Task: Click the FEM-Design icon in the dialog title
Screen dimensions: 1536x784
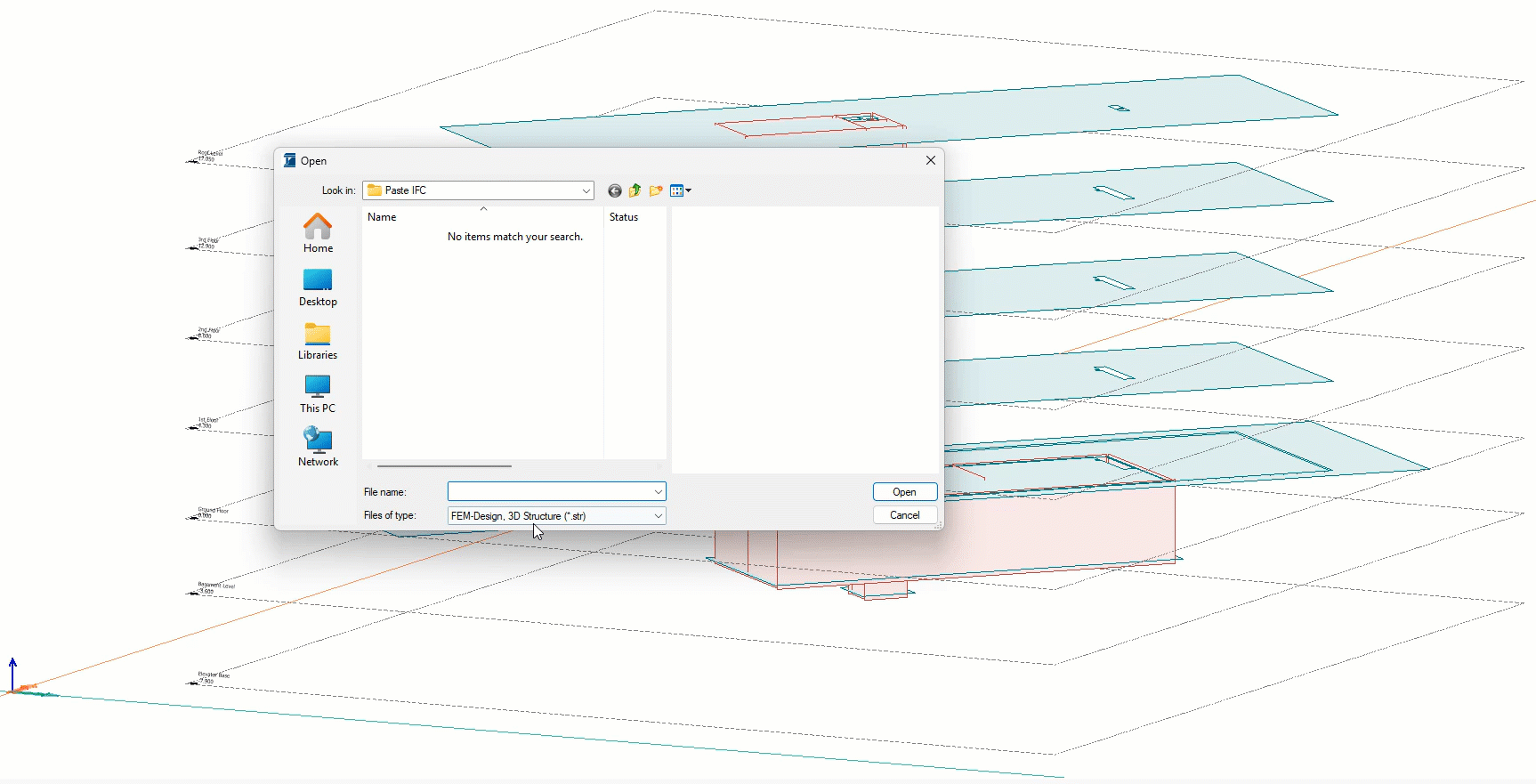Action: [x=289, y=161]
